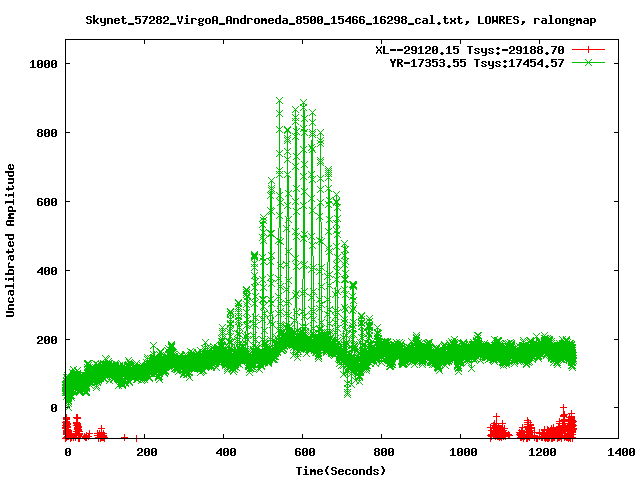Click the 'Time(Seconds)' x-axis label
The image size is (640, 480).
tap(340, 471)
